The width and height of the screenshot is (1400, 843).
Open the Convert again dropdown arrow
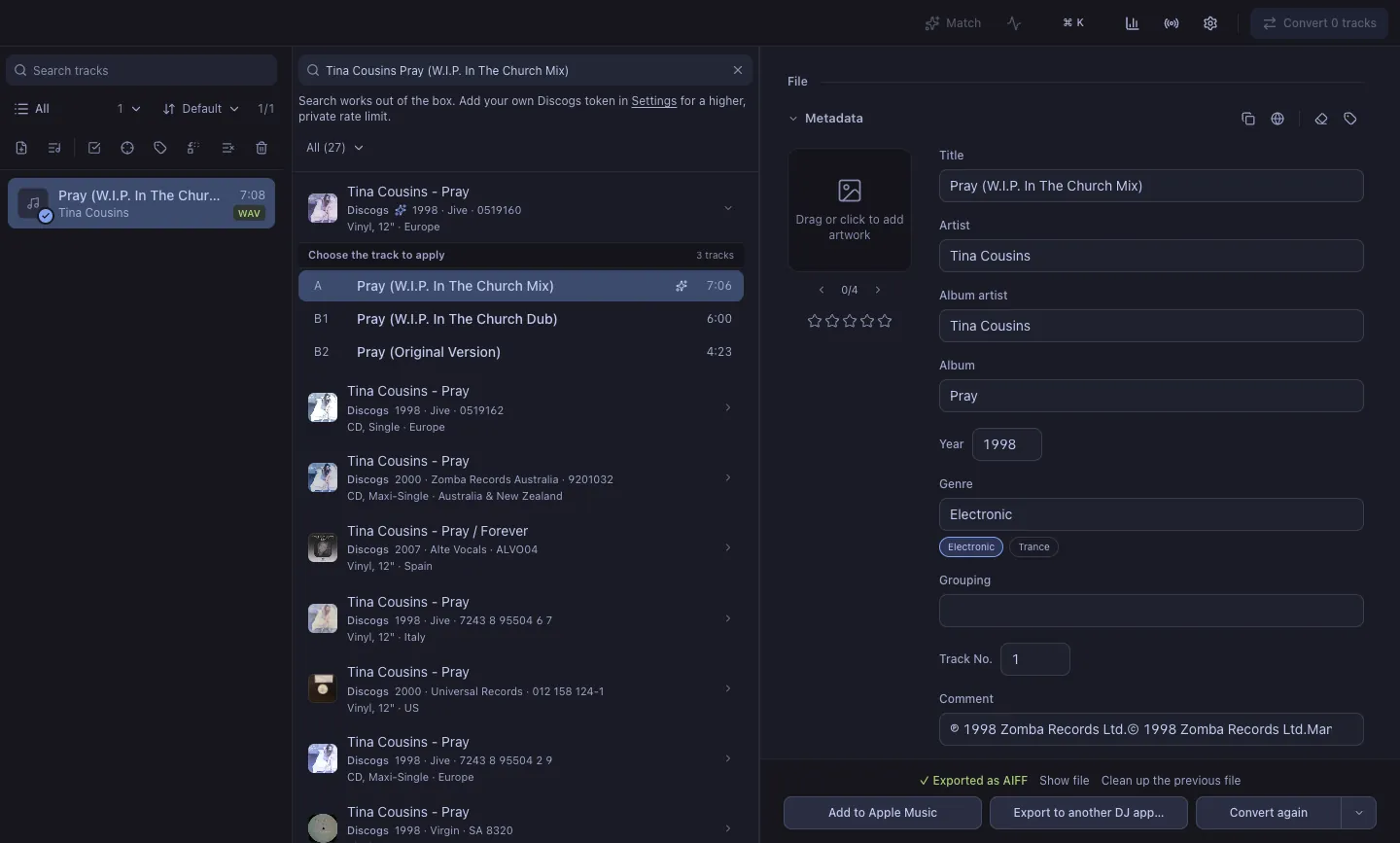tap(1359, 813)
